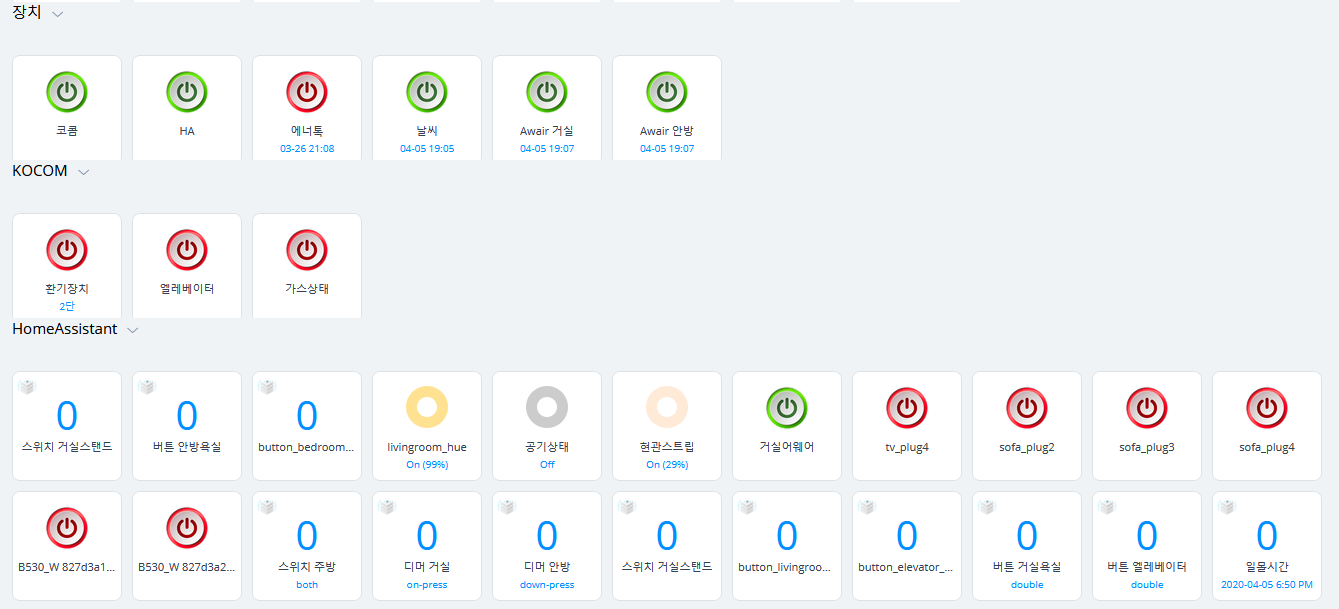
Task: Click the 스위치 주방 value 0
Action: coord(307,536)
